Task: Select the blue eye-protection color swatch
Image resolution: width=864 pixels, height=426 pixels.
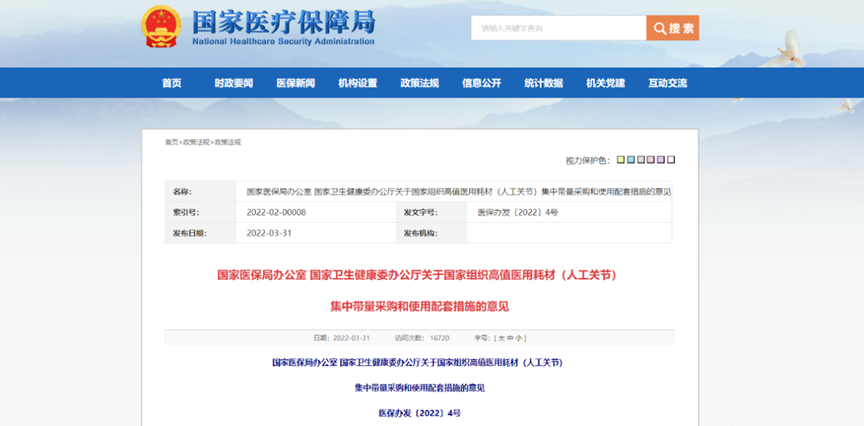Action: pyautogui.click(x=630, y=160)
